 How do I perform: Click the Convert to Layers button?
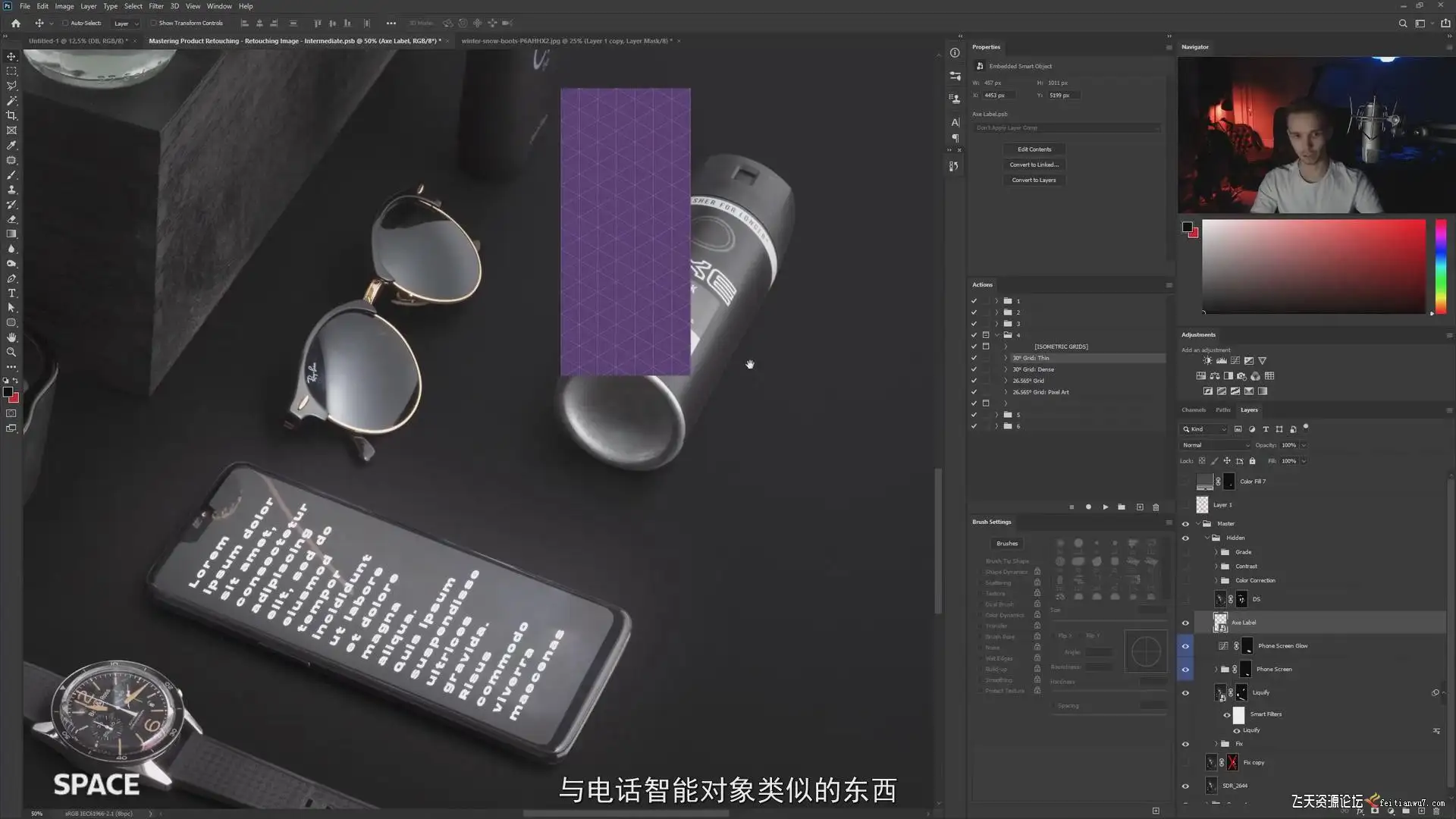(x=1034, y=180)
